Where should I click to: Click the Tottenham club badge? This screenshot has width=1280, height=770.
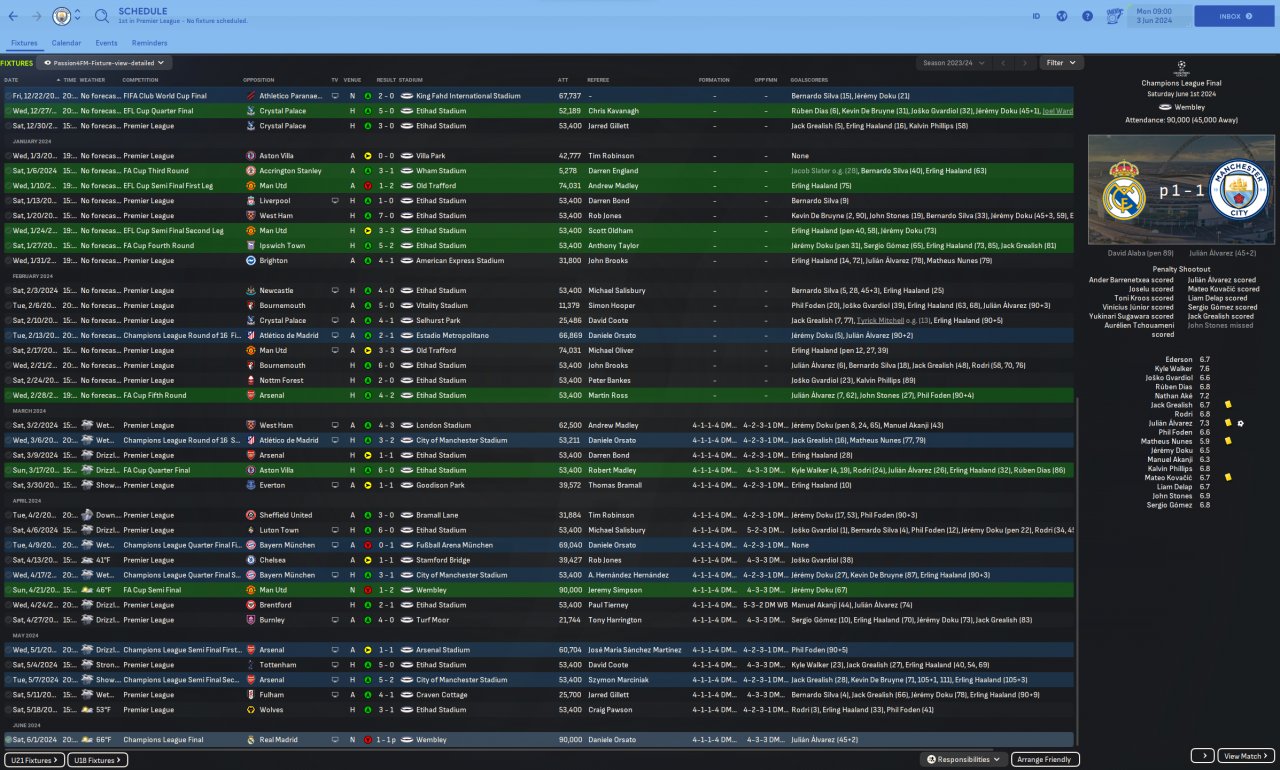coord(250,665)
